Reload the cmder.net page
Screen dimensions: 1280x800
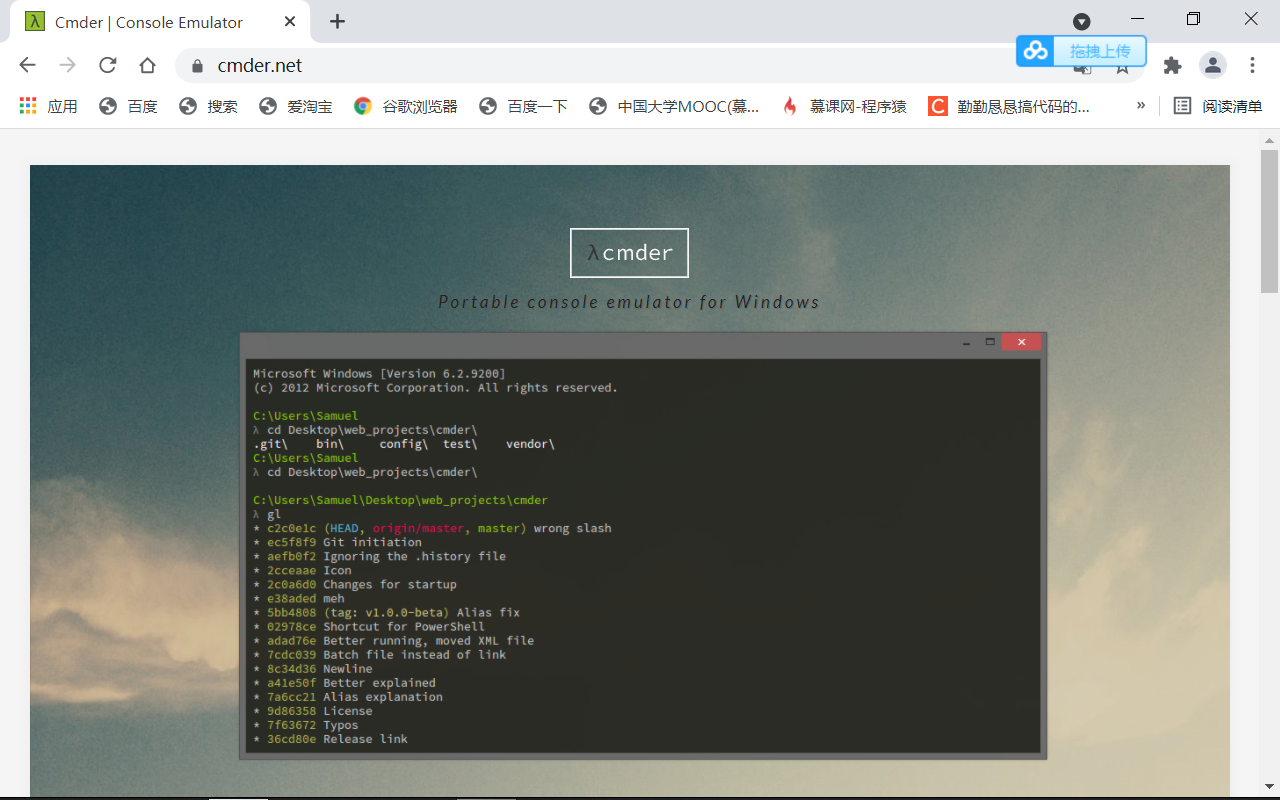tap(107, 65)
